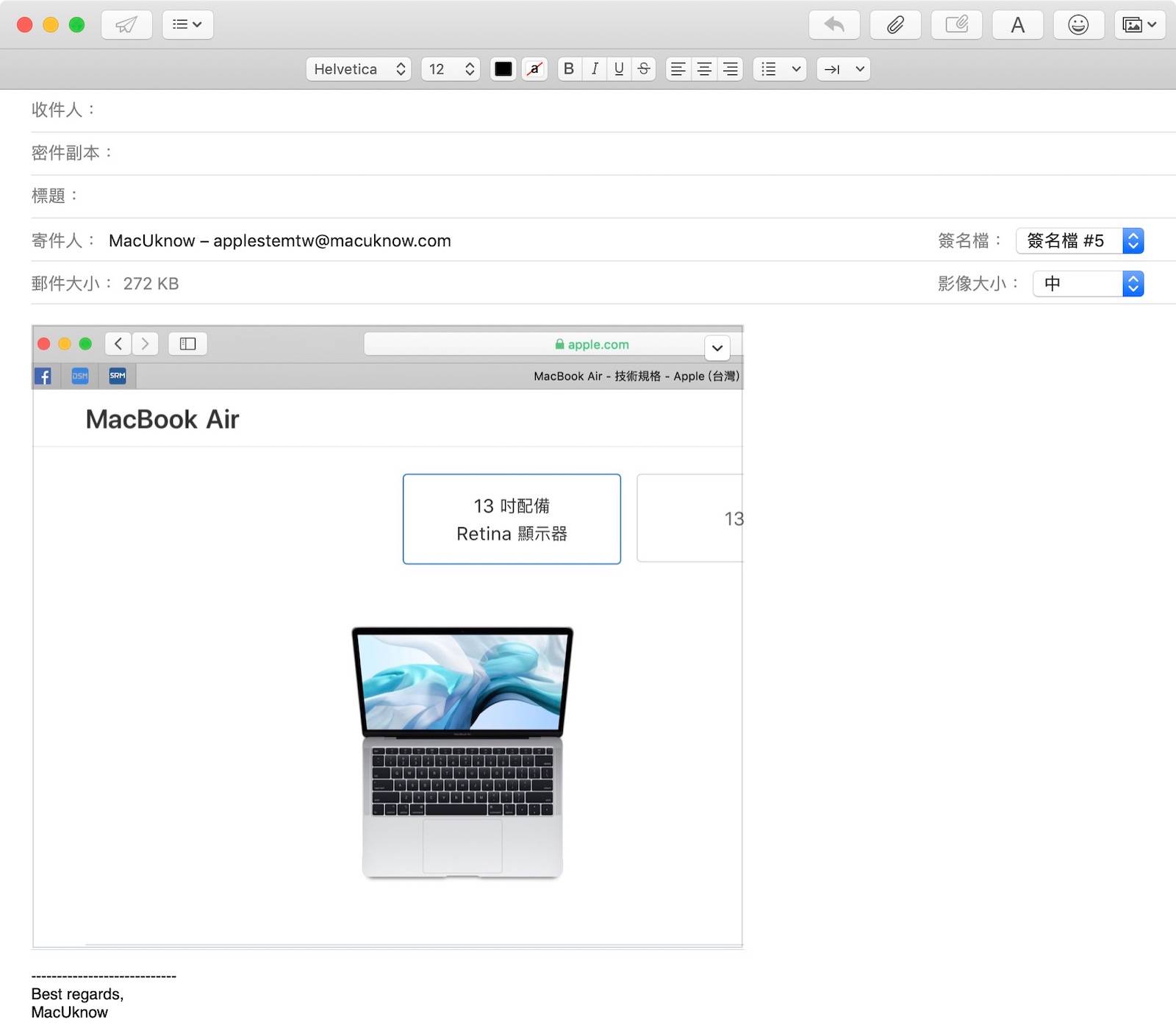Align text right
Image resolution: width=1176 pixels, height=1028 pixels.
pos(730,69)
